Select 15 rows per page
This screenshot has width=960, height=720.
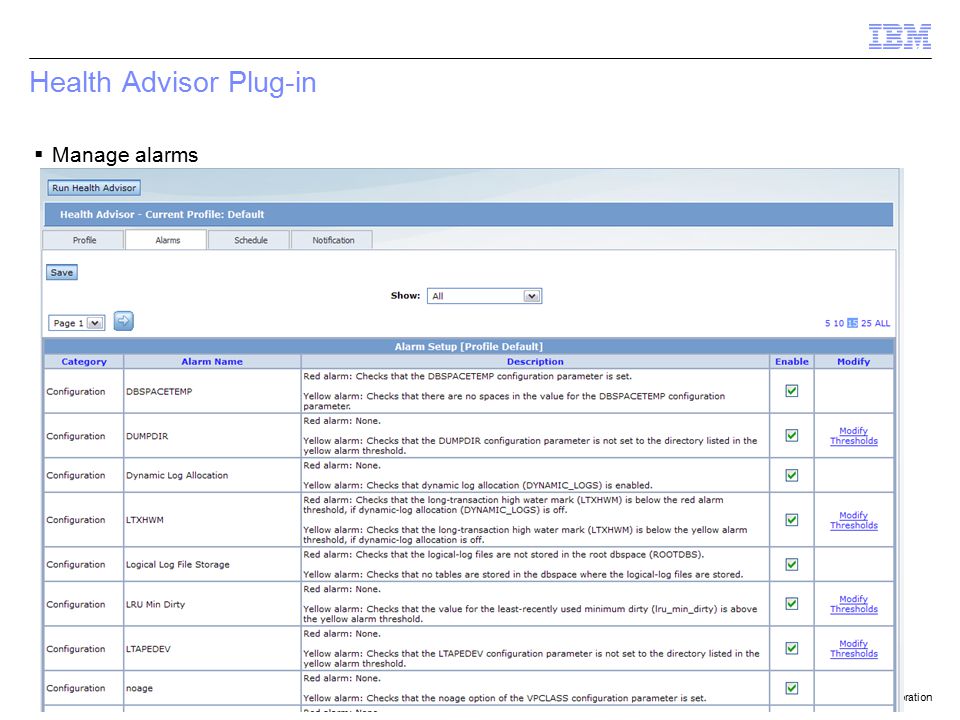coord(852,323)
